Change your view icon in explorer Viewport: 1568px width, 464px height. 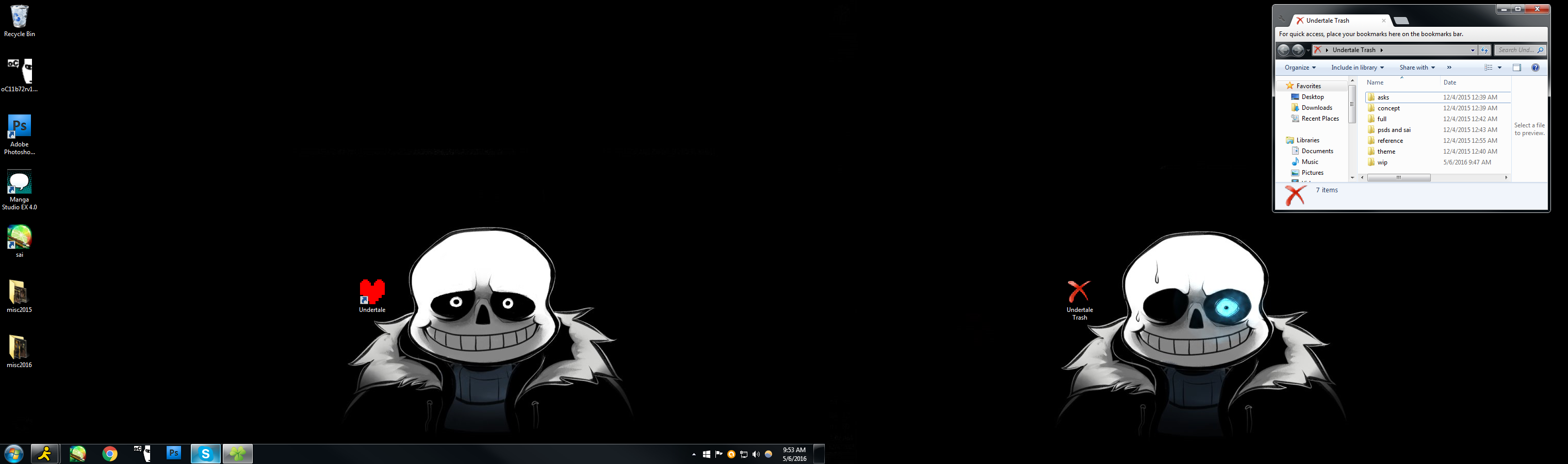(1488, 68)
